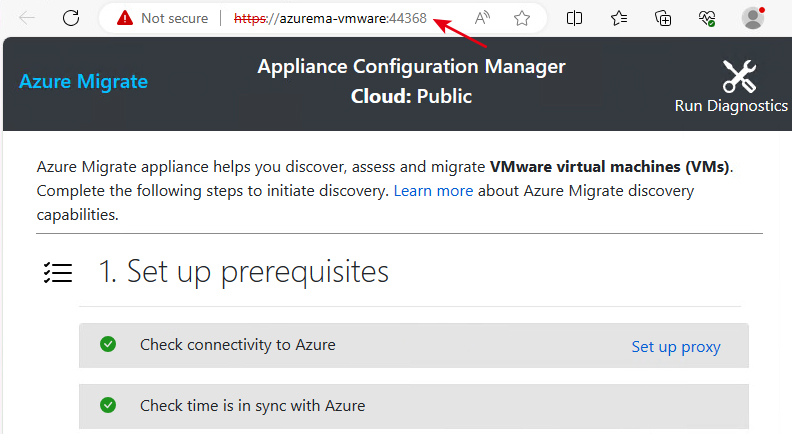Open the Set up proxy link
The height and width of the screenshot is (434, 792).
pos(676,347)
